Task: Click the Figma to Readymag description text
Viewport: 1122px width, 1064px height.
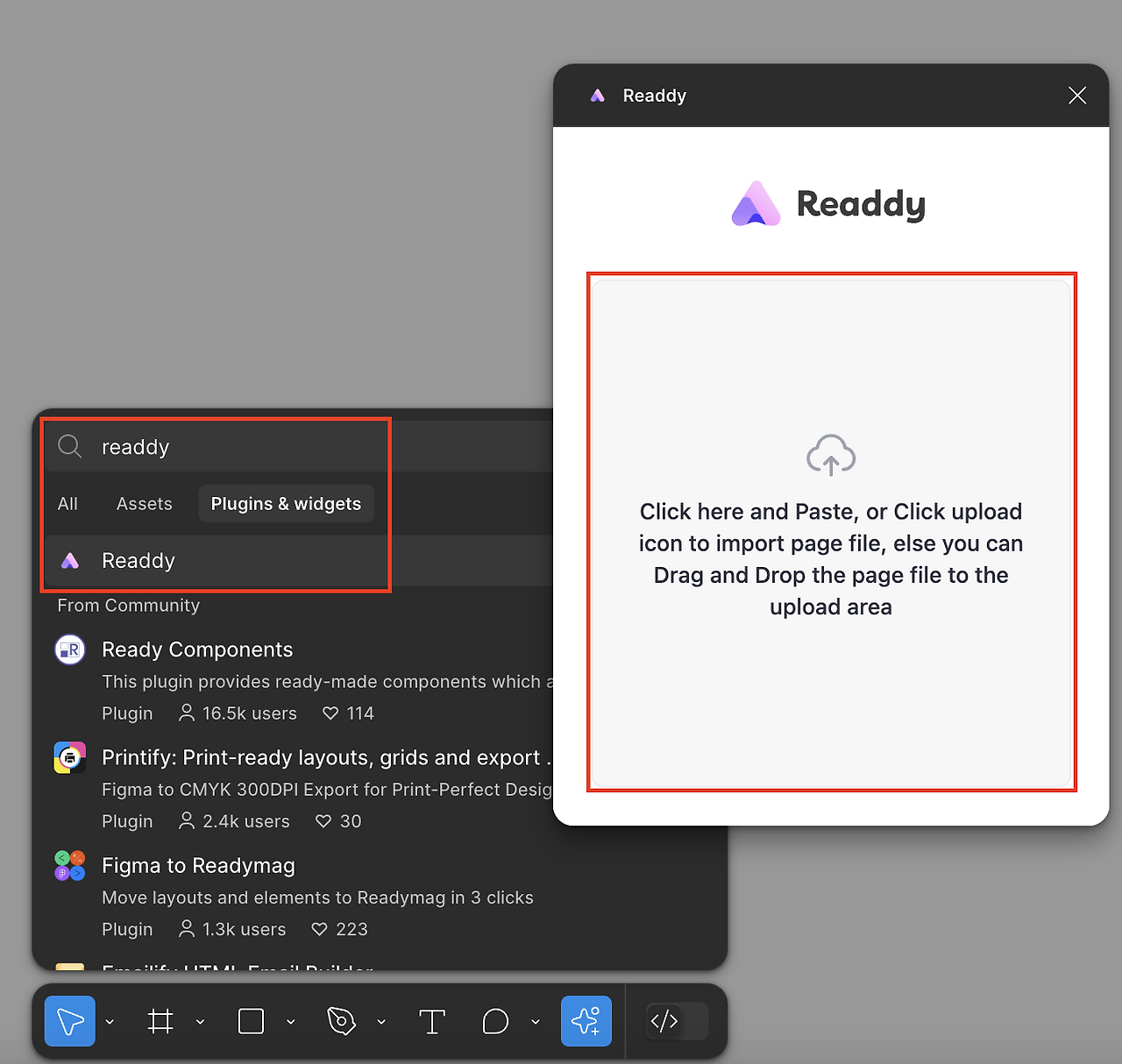Action: pyautogui.click(x=317, y=897)
